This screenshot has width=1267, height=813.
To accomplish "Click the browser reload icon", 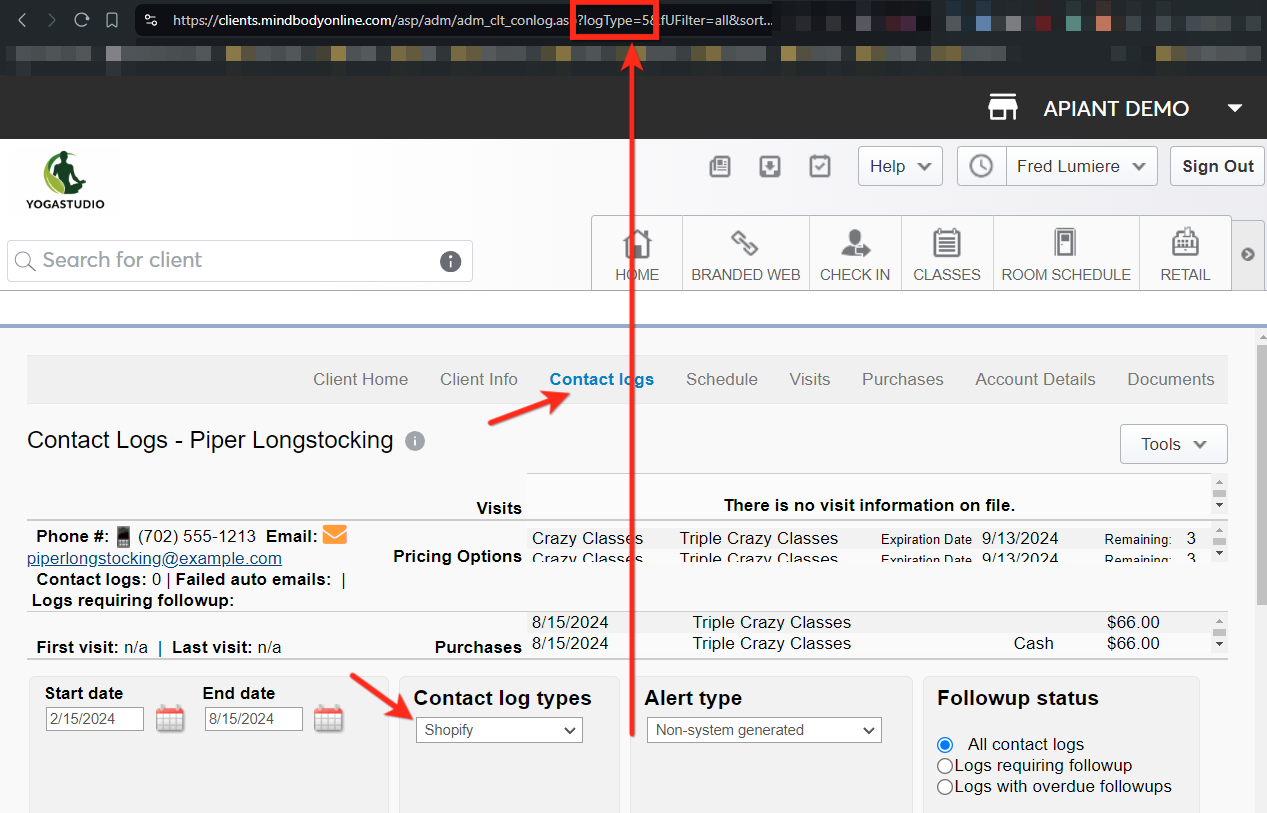I will pyautogui.click(x=82, y=20).
